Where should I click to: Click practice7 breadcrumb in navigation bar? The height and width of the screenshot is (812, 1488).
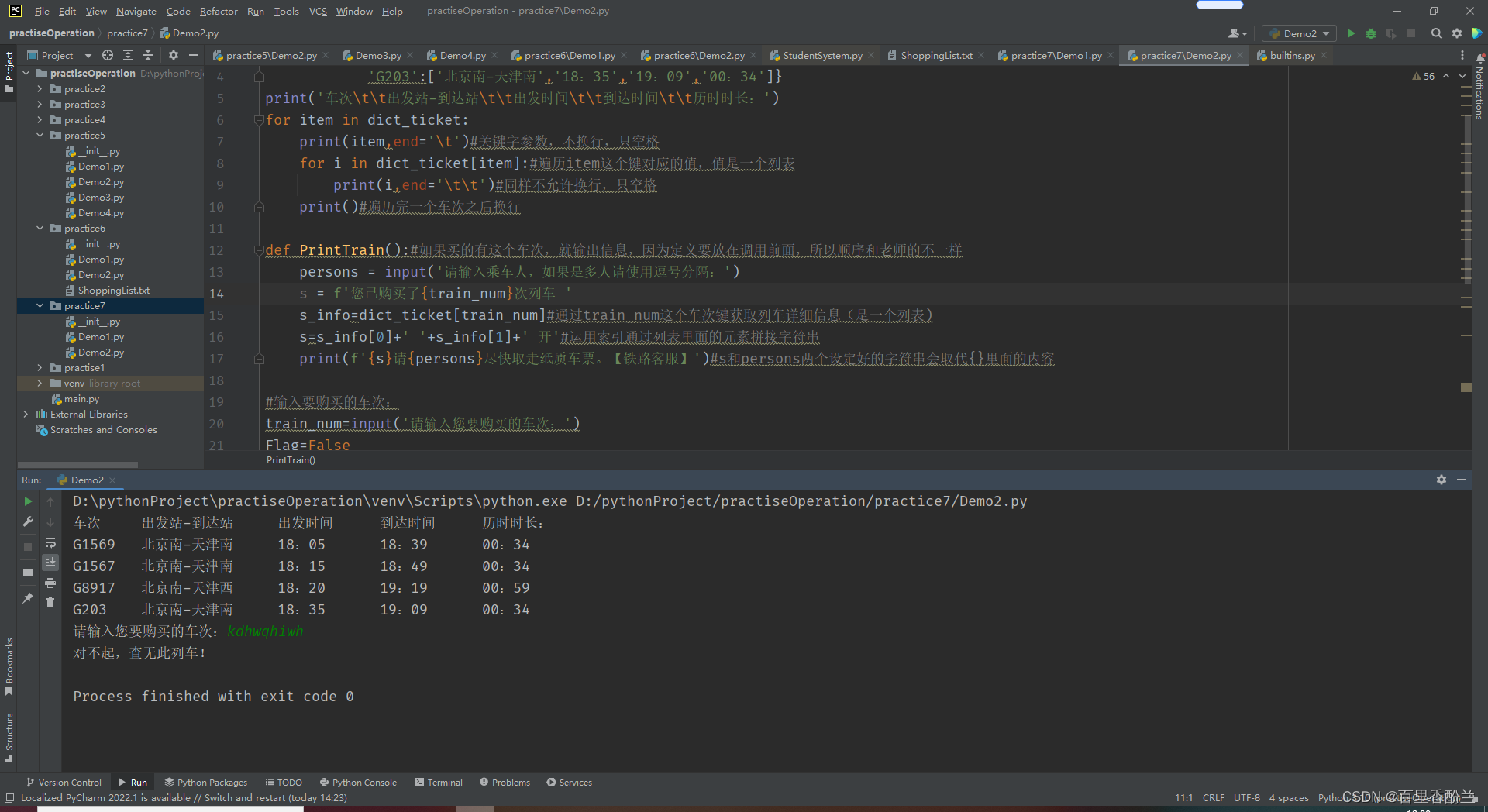tap(127, 33)
